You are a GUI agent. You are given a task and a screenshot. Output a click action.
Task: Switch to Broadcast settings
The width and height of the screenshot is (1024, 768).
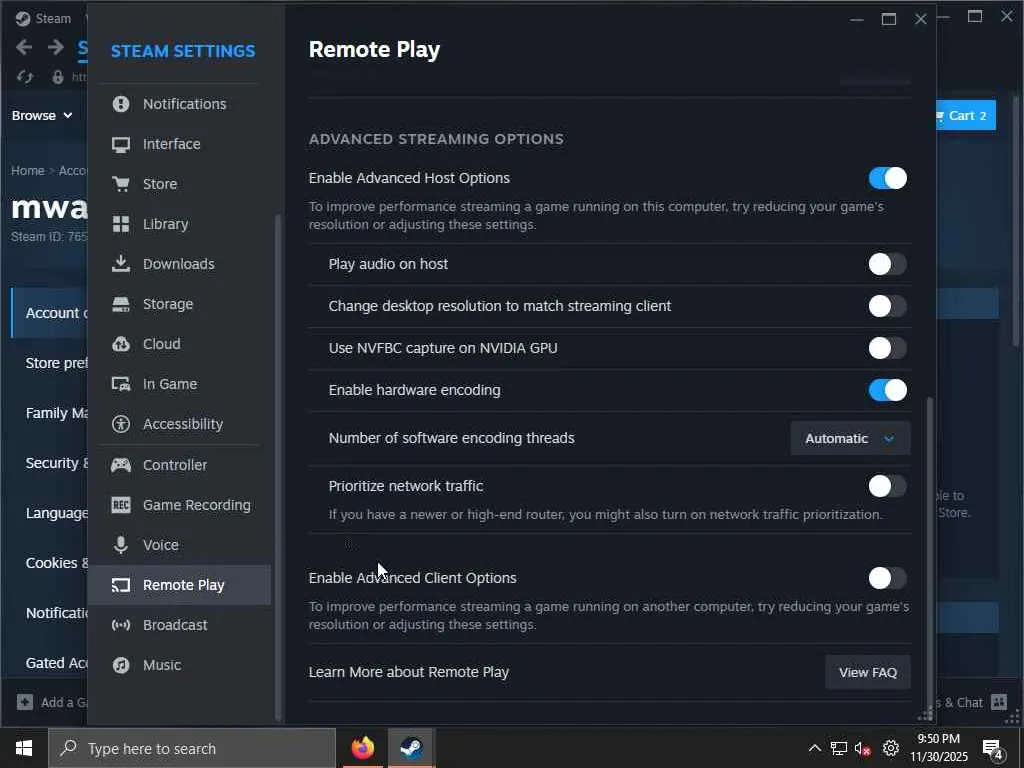pyautogui.click(x=179, y=625)
